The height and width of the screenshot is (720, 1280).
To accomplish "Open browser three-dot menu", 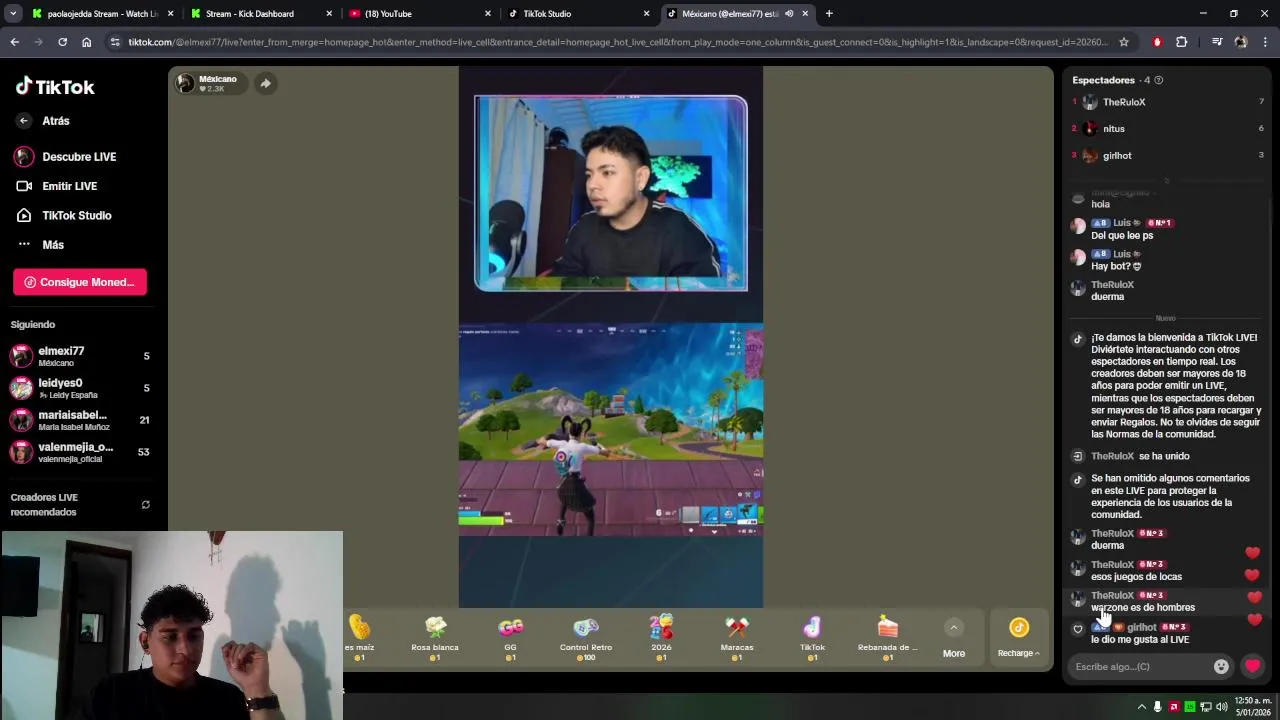I will (1265, 42).
